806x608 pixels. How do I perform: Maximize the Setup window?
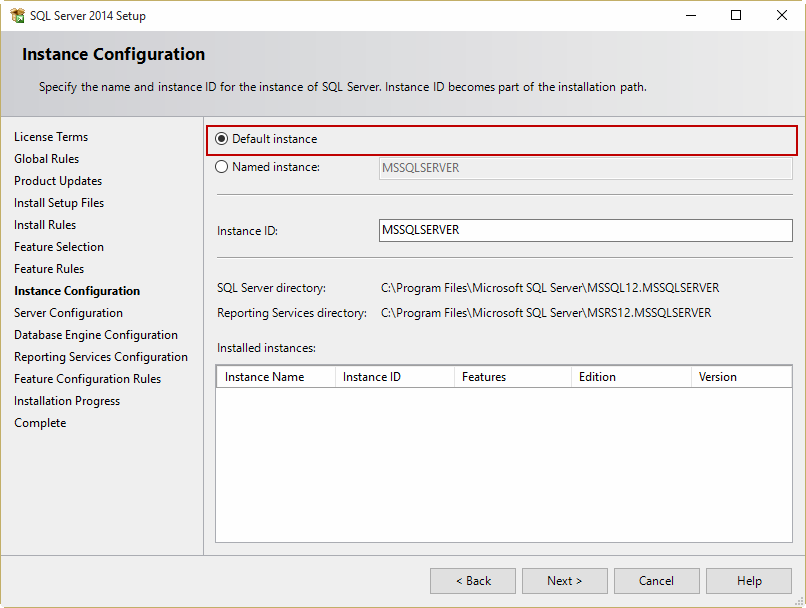(736, 16)
